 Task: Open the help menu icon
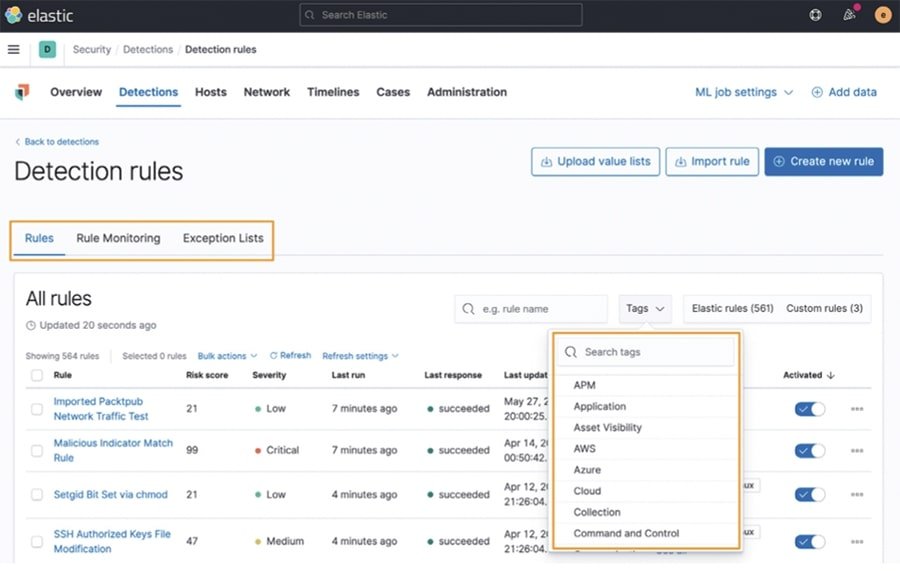click(x=815, y=15)
